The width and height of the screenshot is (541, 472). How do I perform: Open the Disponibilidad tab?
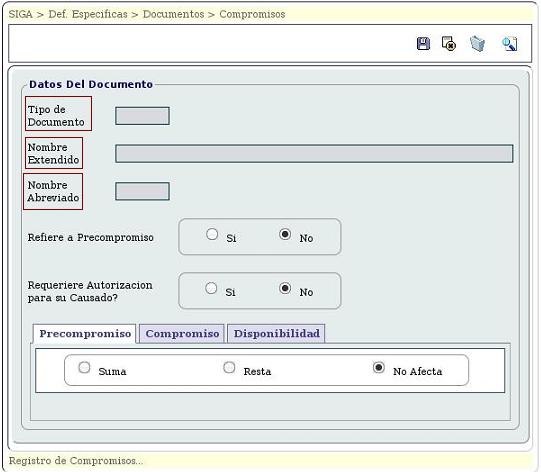[277, 334]
